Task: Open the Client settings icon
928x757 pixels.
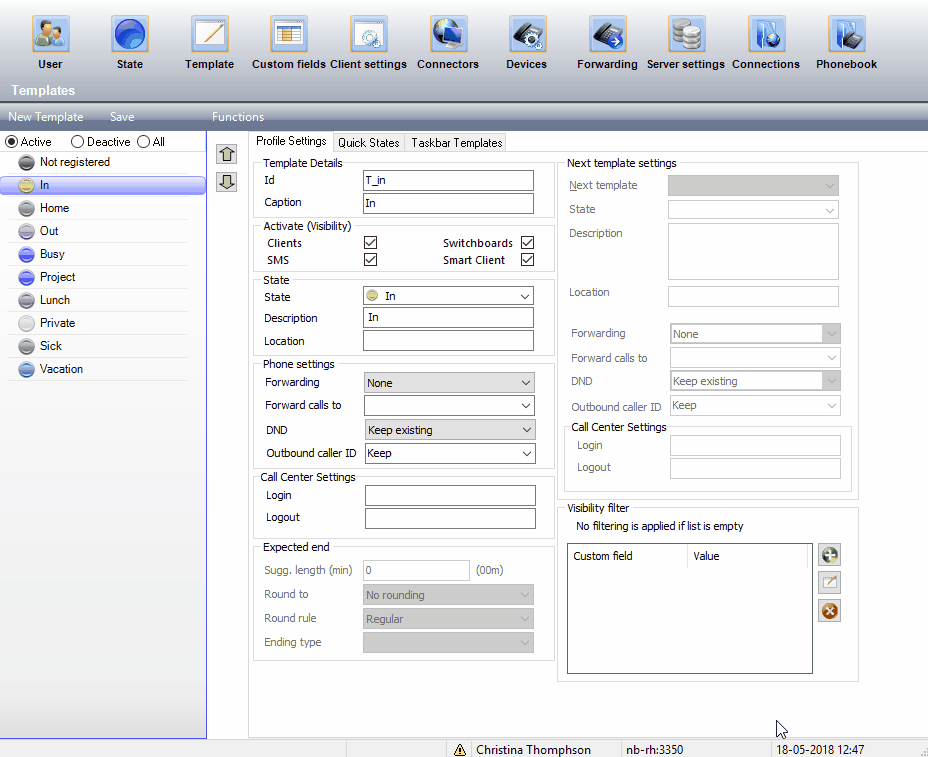Action: pos(368,34)
